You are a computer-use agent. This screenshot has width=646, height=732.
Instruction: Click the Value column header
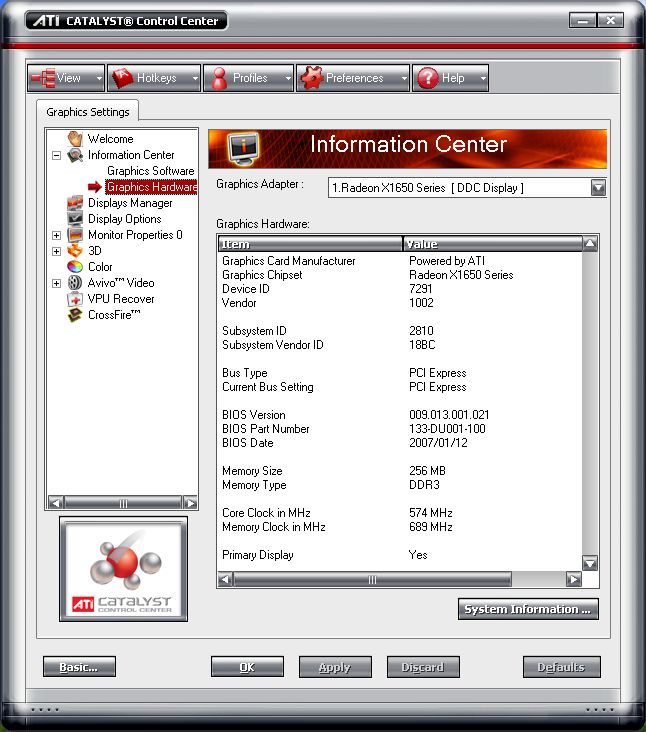coord(493,244)
